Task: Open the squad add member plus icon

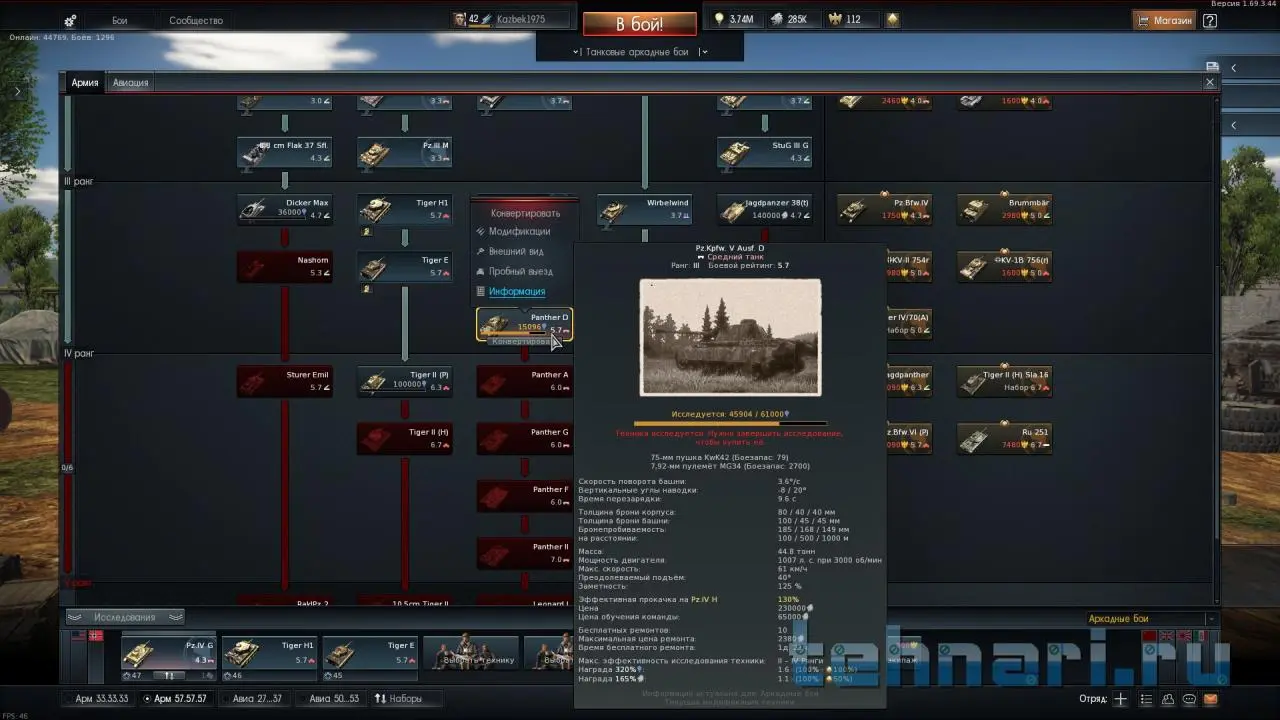Action: coord(1121,699)
